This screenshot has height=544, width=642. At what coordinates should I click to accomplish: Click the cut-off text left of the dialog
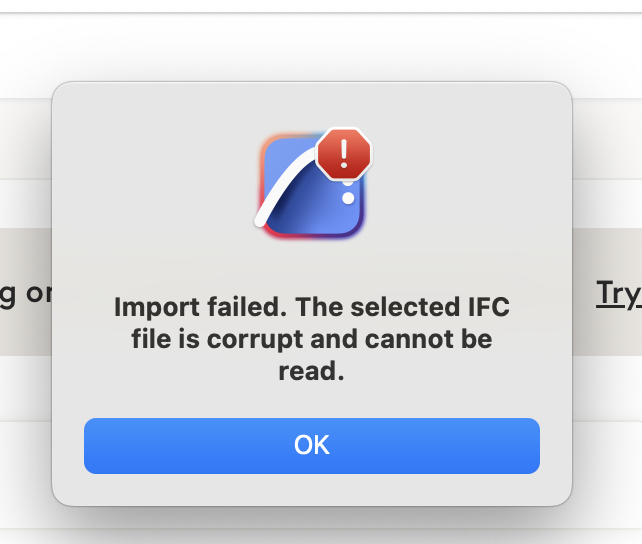25,295
